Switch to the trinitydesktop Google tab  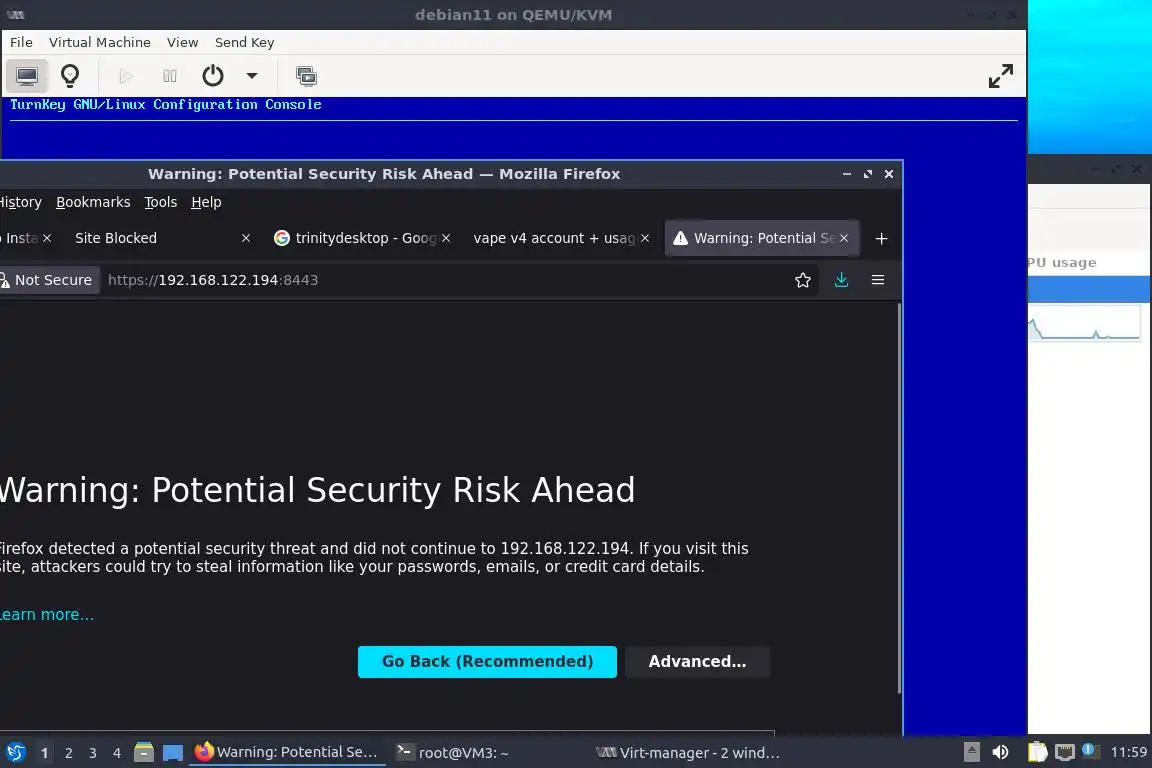click(x=354, y=238)
